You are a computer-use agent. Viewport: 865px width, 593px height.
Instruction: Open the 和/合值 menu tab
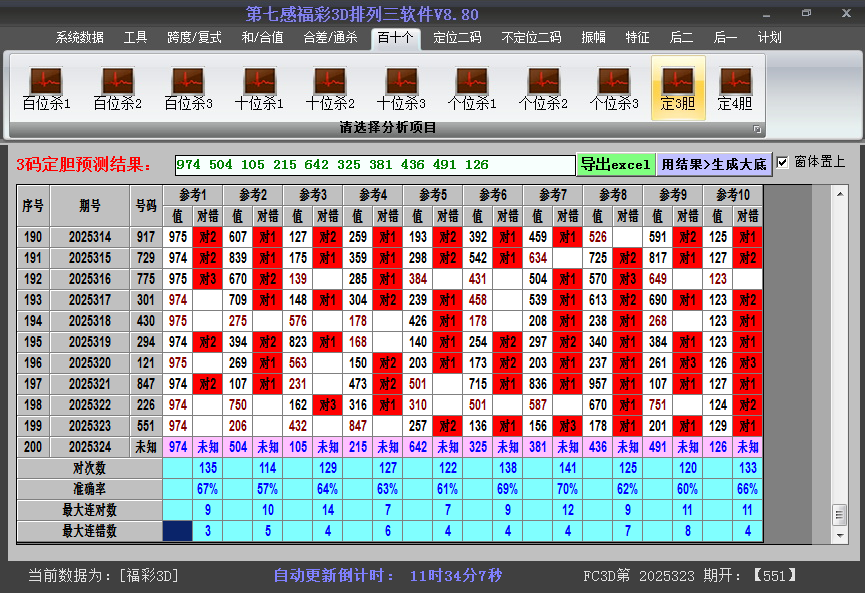pos(262,38)
